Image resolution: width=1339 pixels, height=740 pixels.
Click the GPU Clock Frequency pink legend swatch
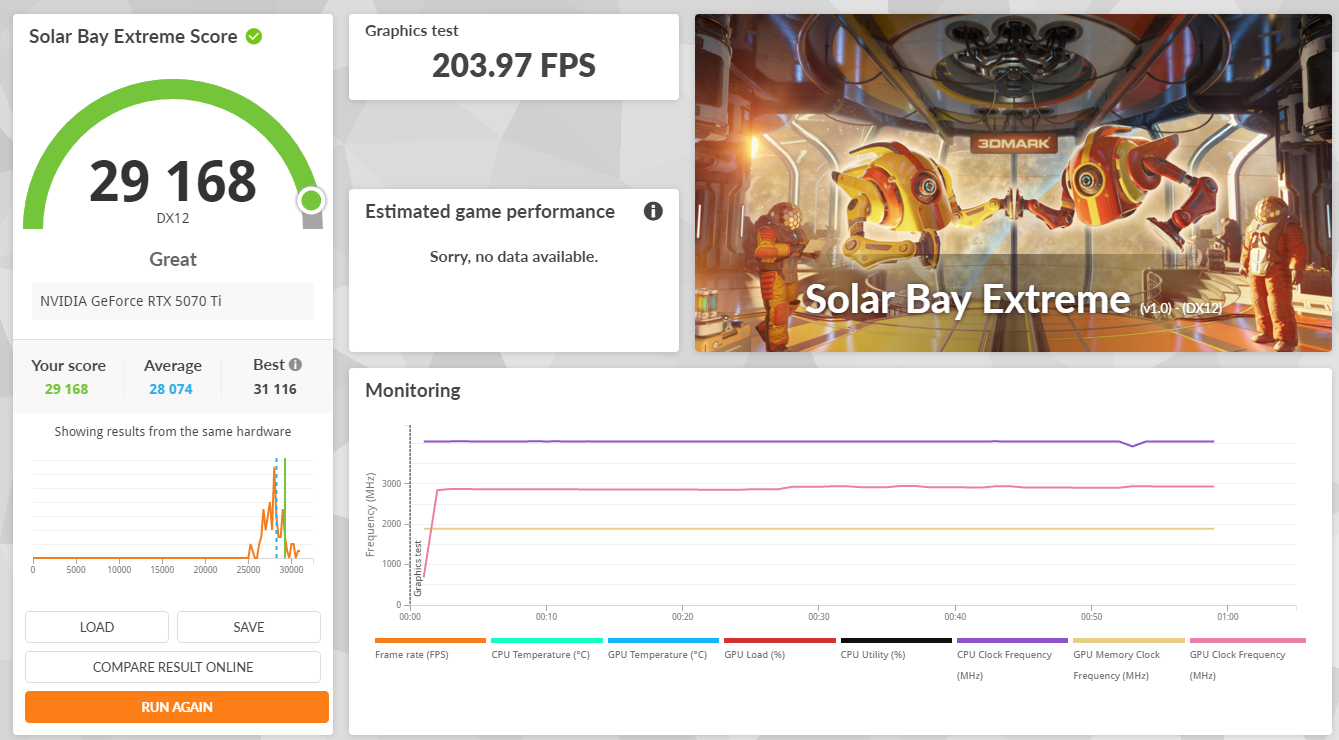[1245, 640]
